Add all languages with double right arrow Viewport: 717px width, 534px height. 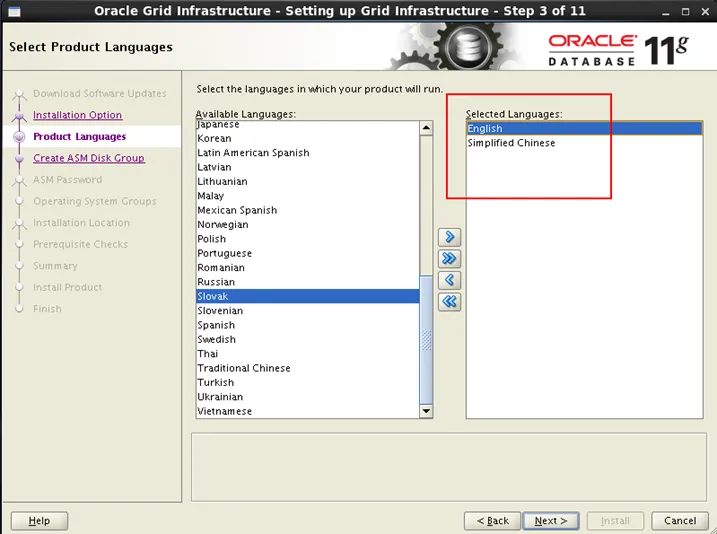(449, 258)
